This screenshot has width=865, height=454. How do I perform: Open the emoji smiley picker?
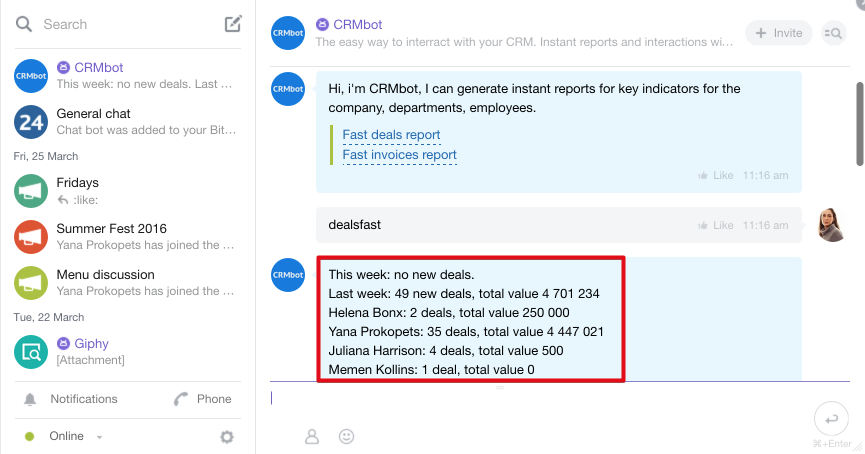346,436
